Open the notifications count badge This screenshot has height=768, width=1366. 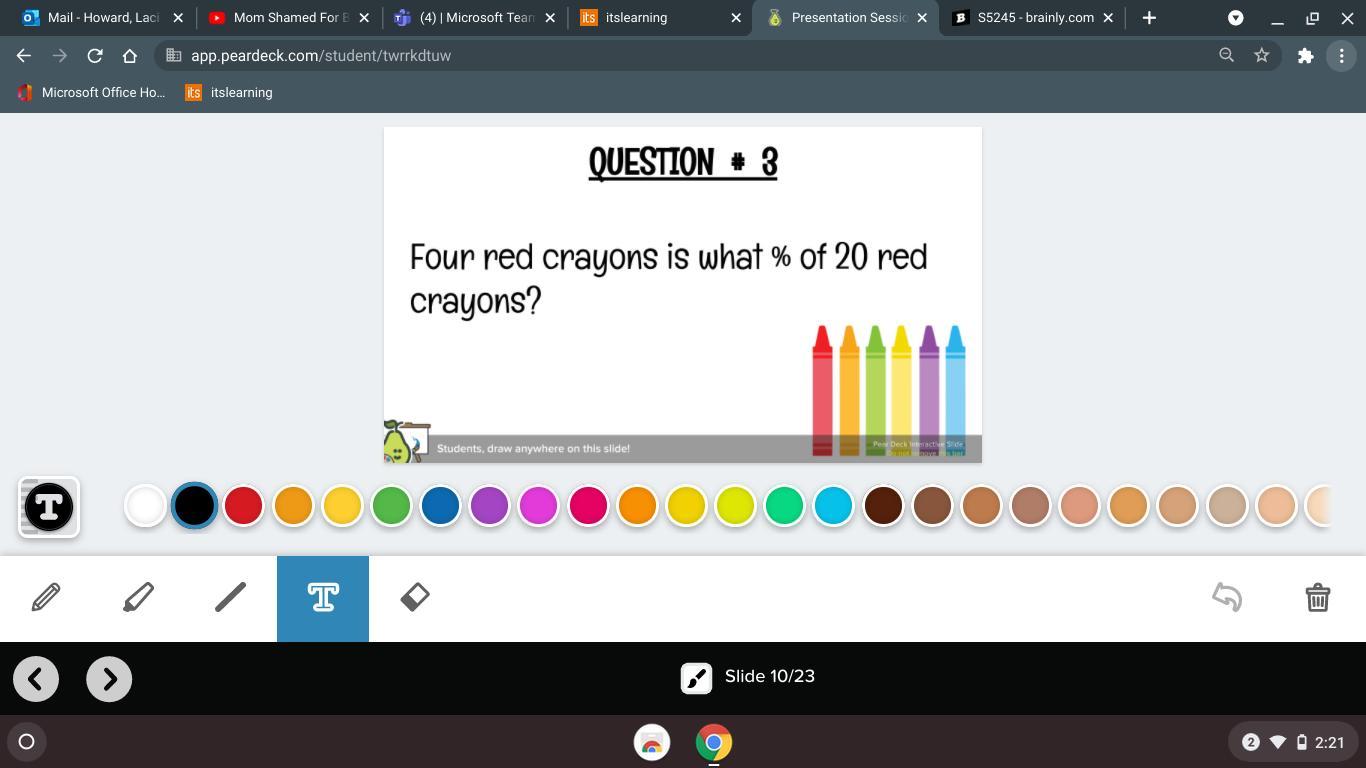[1250, 742]
